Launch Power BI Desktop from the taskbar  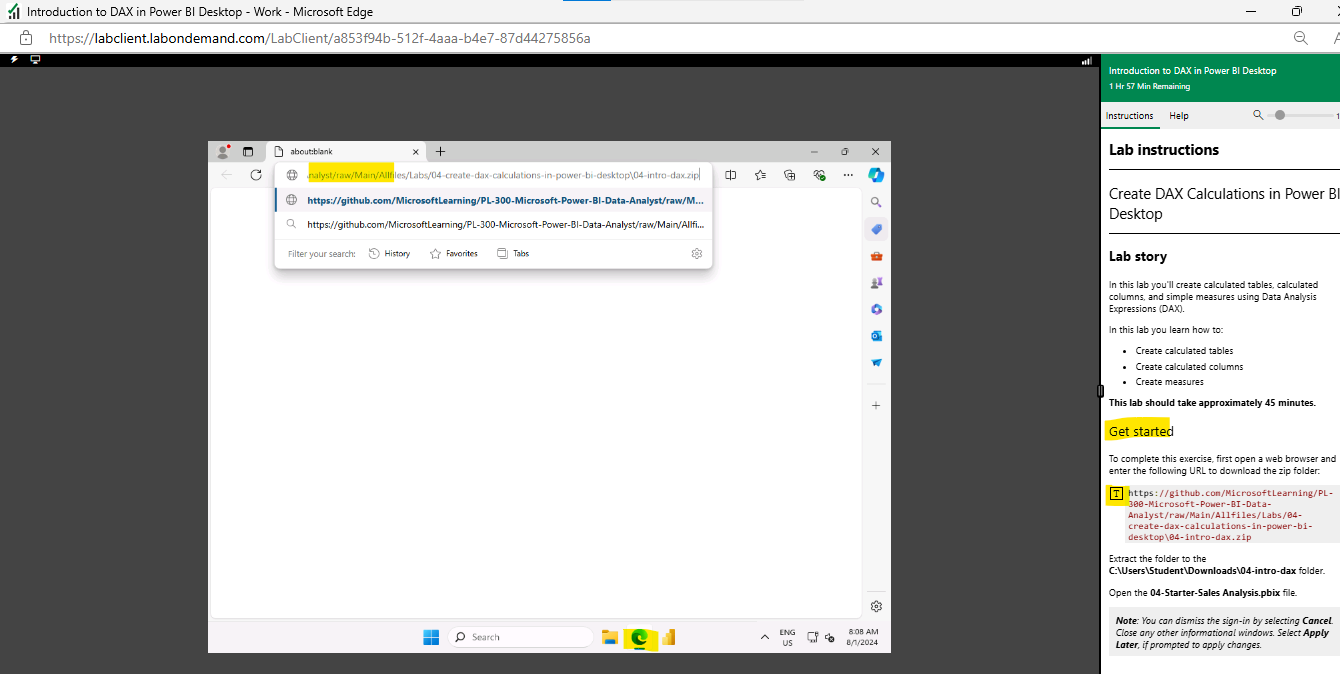click(668, 637)
